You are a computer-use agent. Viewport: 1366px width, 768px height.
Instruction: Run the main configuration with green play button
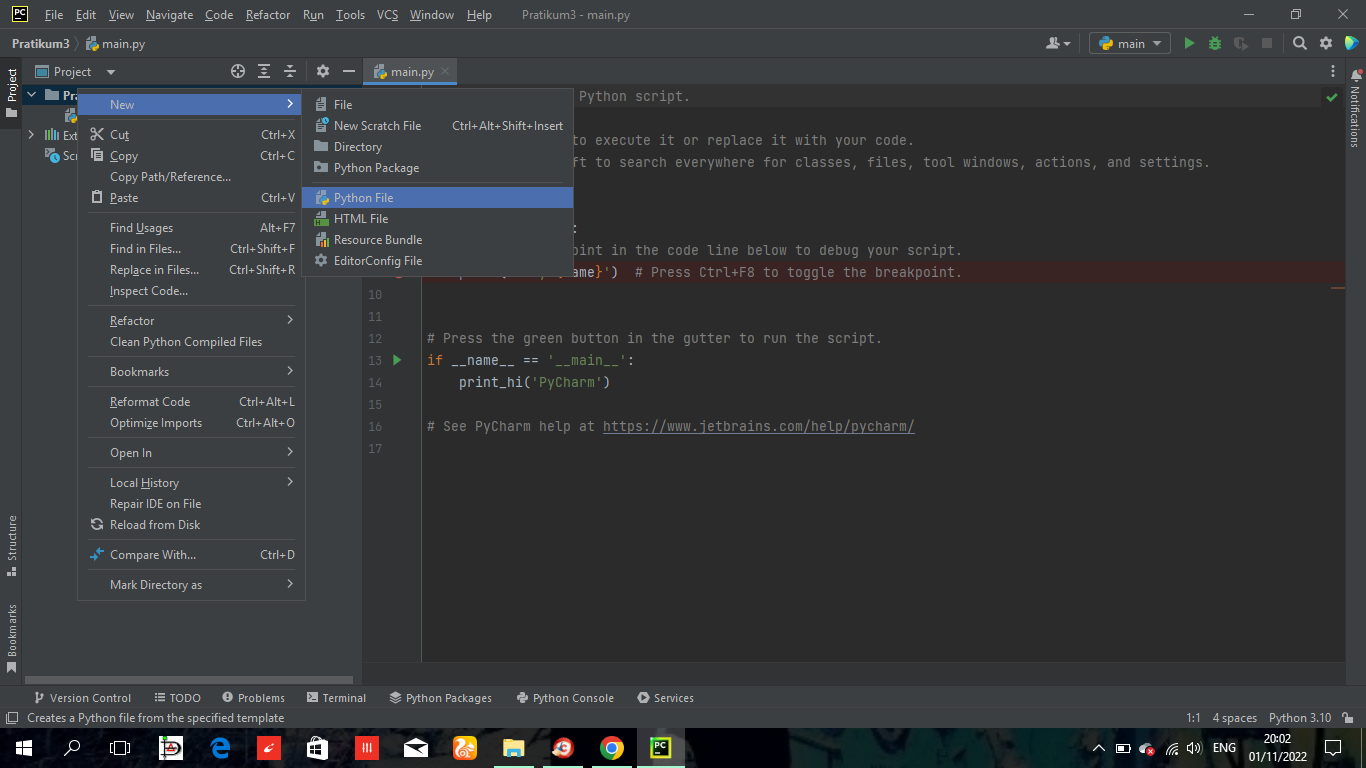click(x=1189, y=43)
